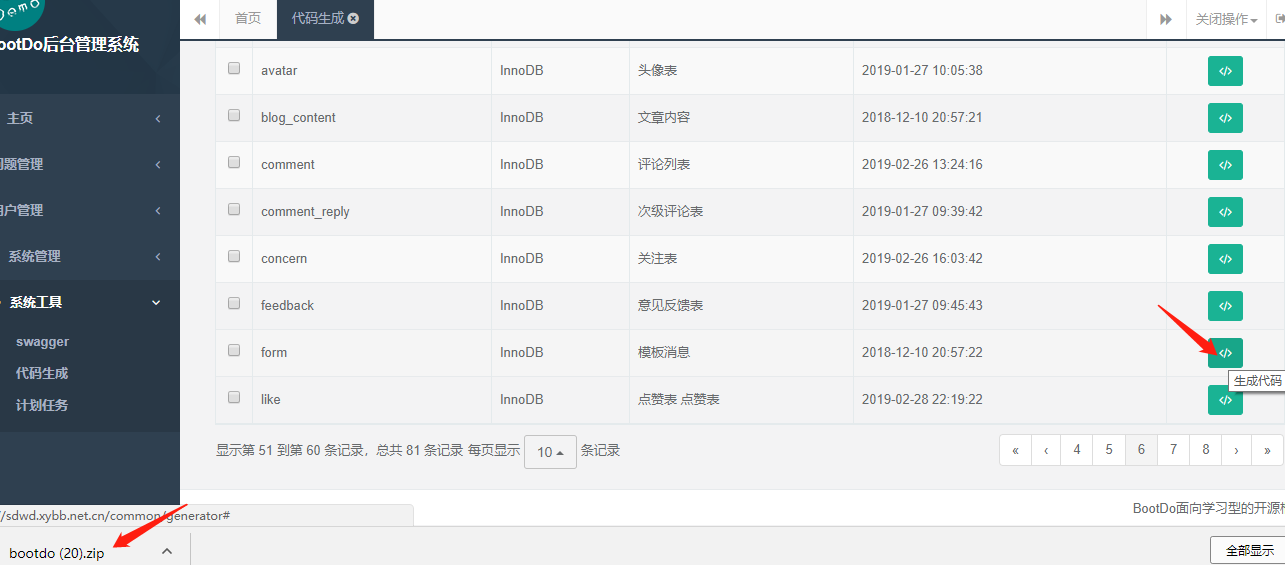Open 计划任务 in the sidebar

[42, 405]
